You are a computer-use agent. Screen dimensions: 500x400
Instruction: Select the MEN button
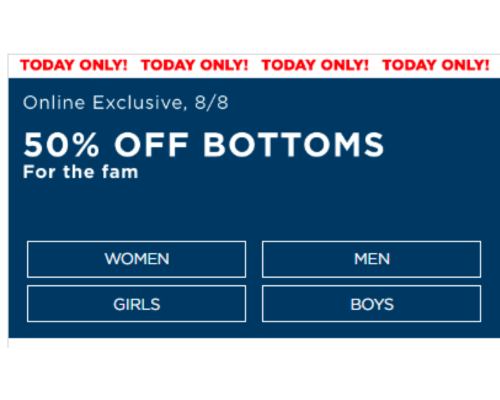point(371,259)
